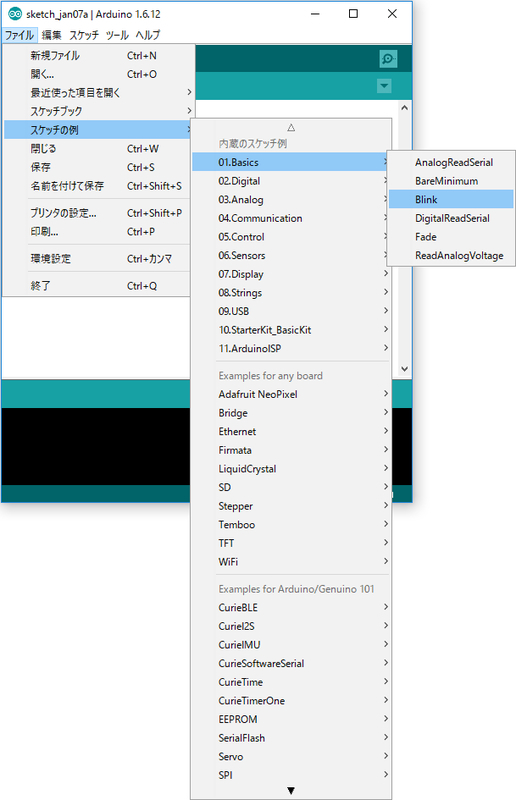Open the DigitalReadSerial example
This screenshot has width=516, height=800.
pos(451,218)
